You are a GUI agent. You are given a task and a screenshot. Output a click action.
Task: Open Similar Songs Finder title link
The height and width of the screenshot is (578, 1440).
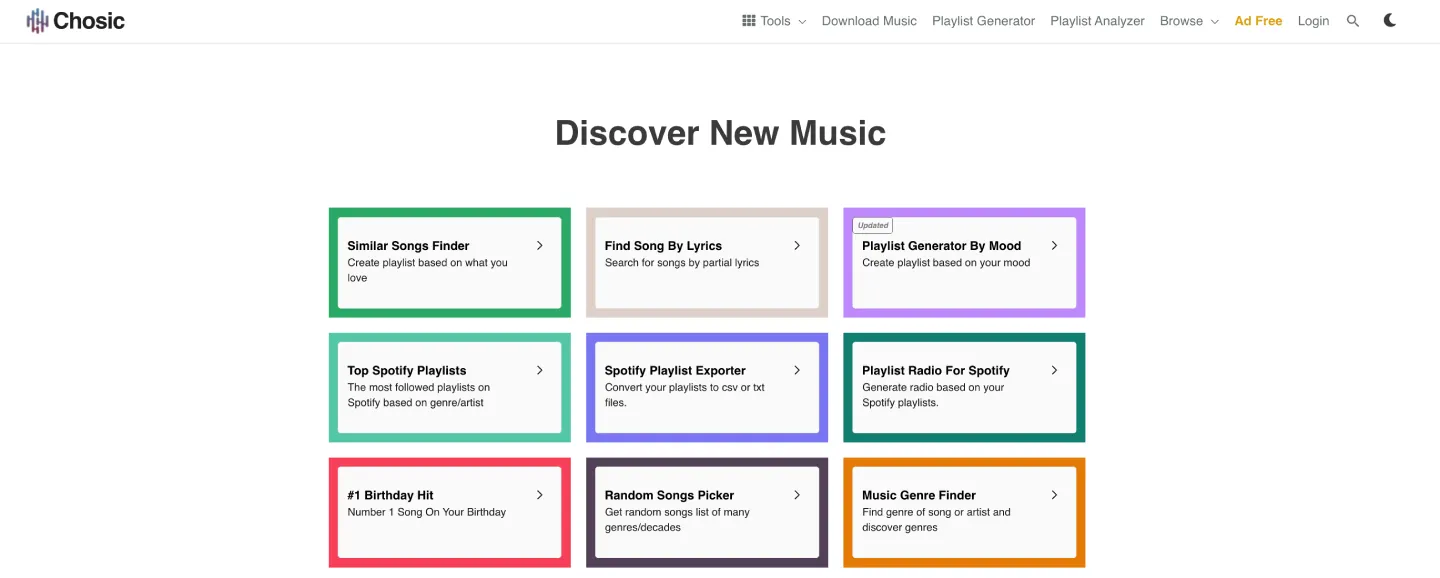(x=408, y=246)
